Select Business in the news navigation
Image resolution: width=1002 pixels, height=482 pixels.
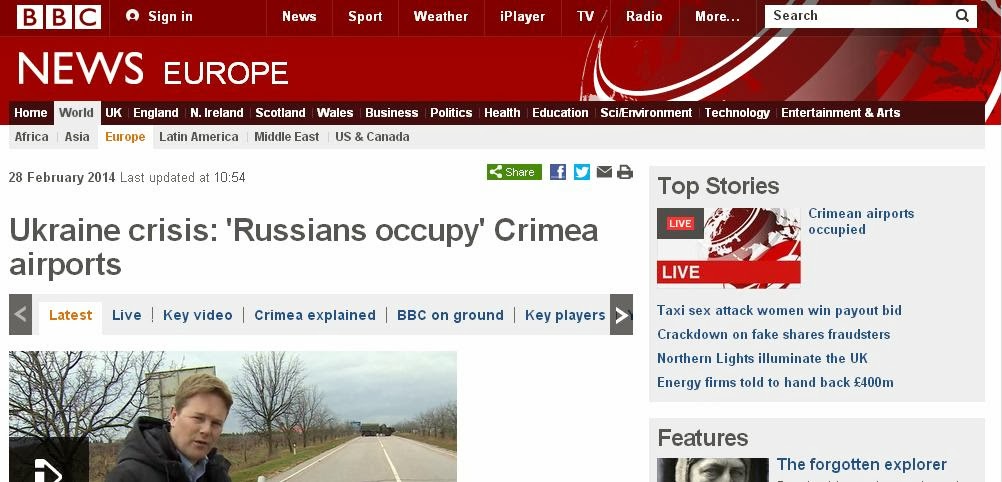(392, 113)
